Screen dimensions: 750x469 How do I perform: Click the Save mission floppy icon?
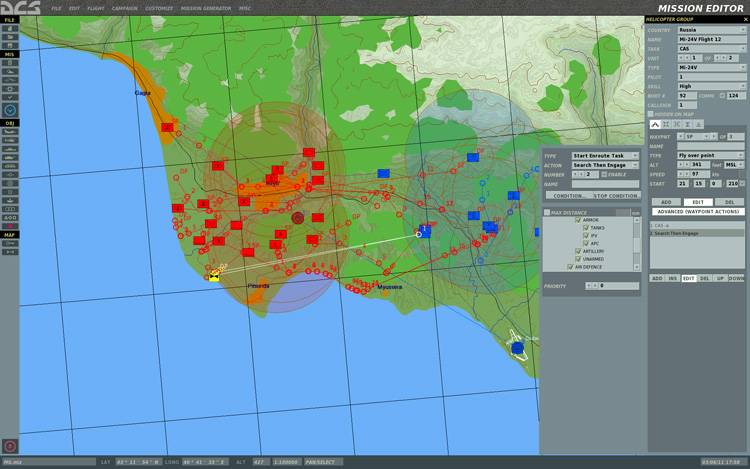point(10,45)
